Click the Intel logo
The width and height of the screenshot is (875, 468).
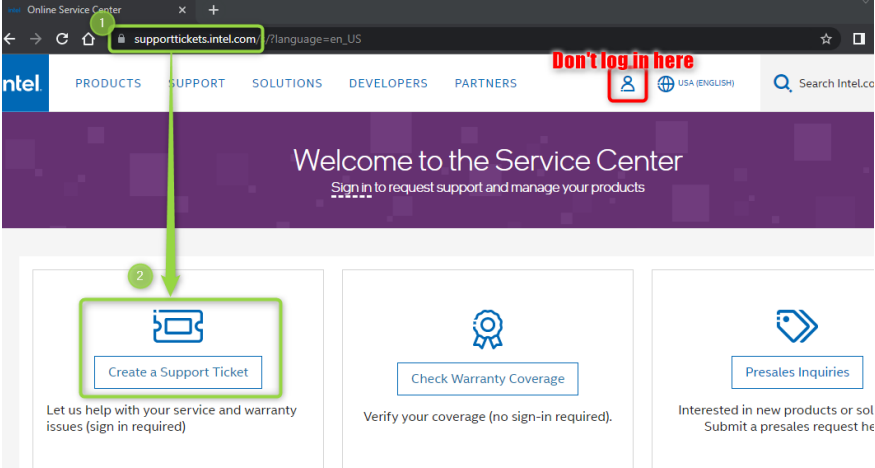(x=25, y=83)
